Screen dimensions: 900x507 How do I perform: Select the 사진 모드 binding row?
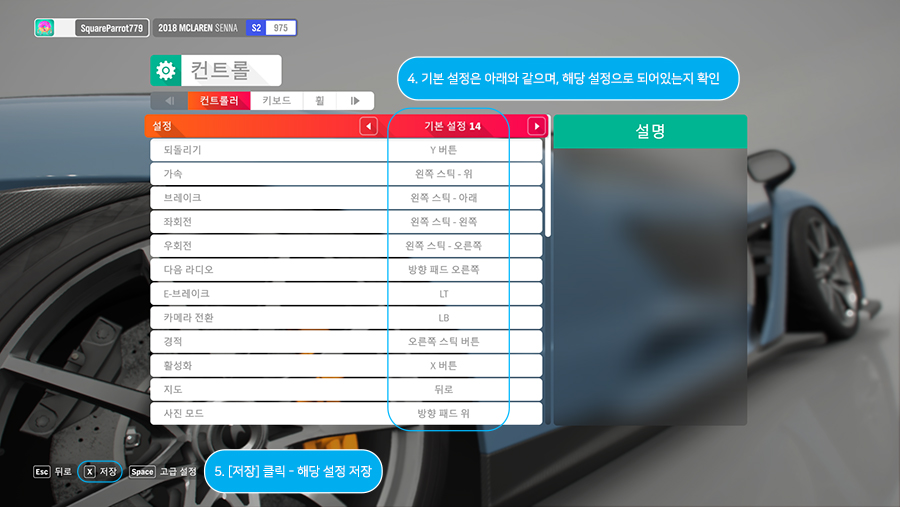(346, 413)
